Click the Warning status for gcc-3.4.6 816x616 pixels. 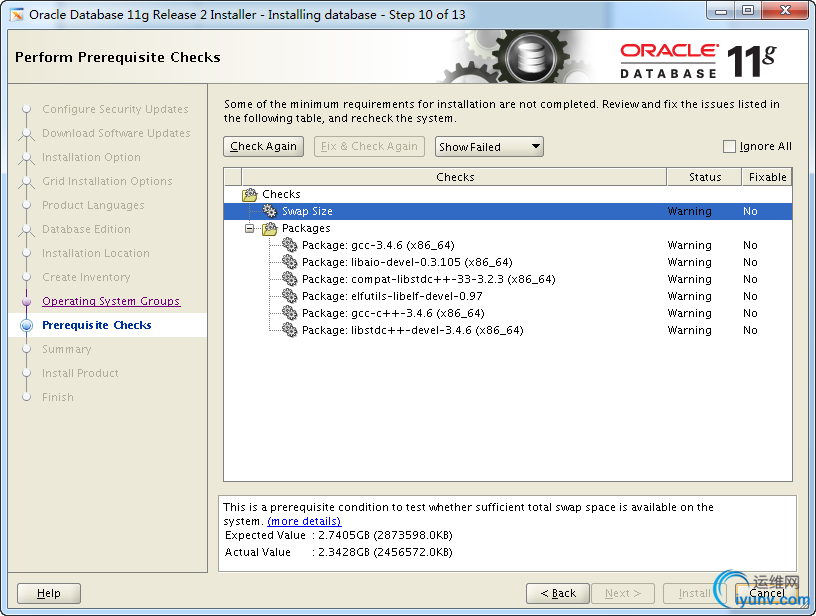pos(689,245)
